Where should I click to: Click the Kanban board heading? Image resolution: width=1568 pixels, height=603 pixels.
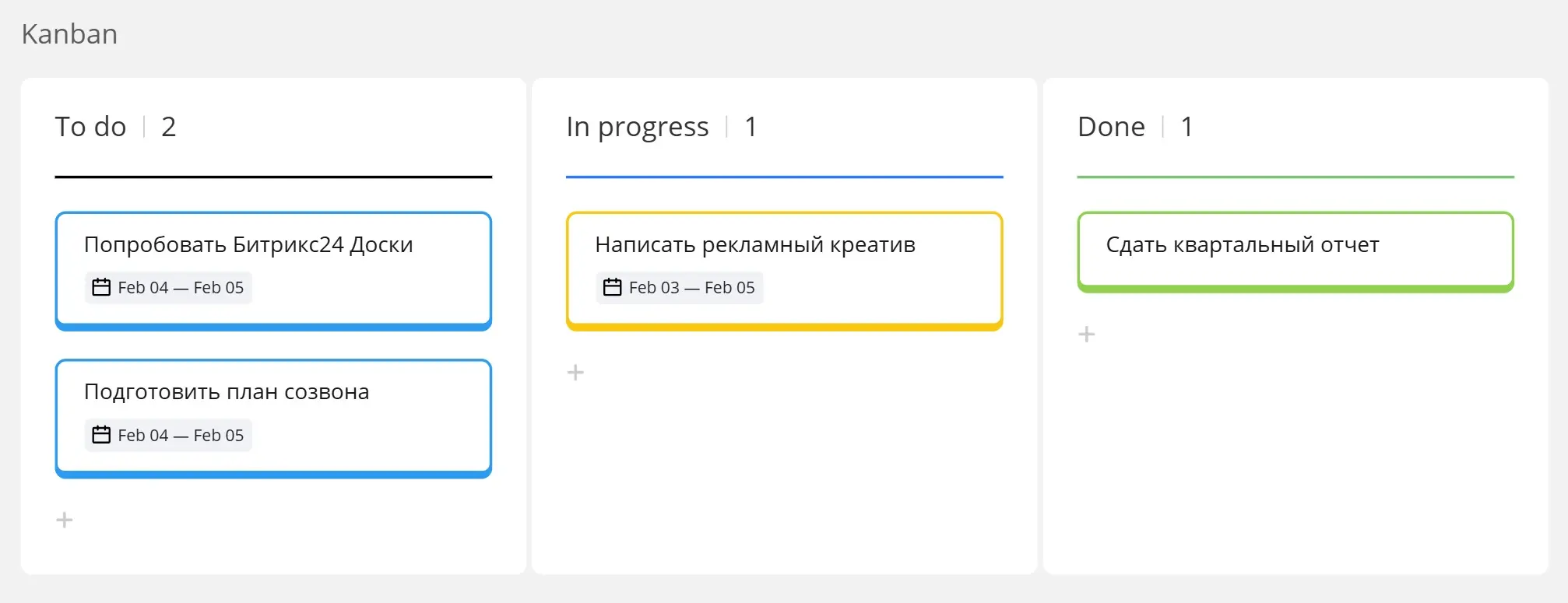coord(69,34)
